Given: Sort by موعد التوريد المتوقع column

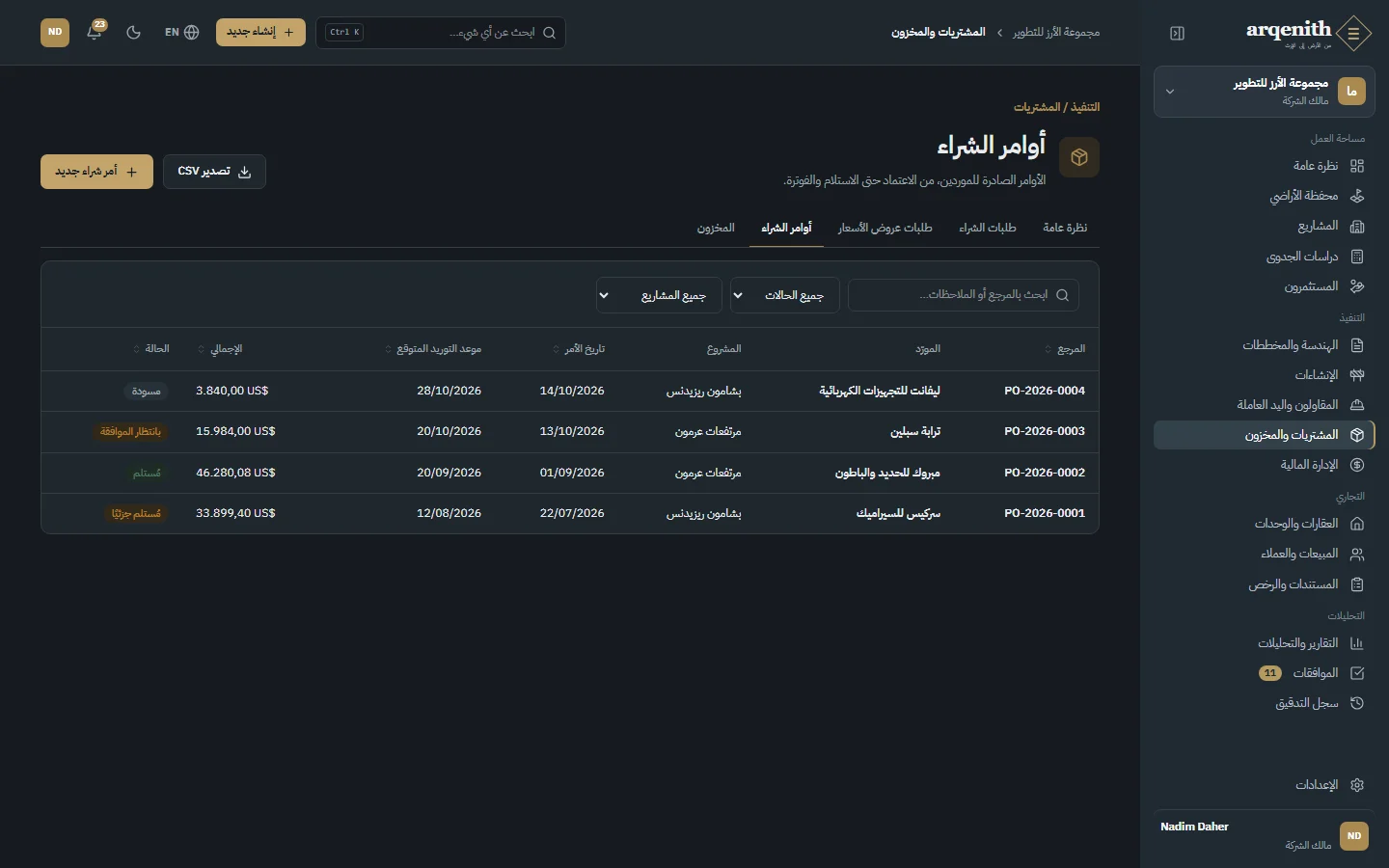Looking at the screenshot, I should (433, 349).
